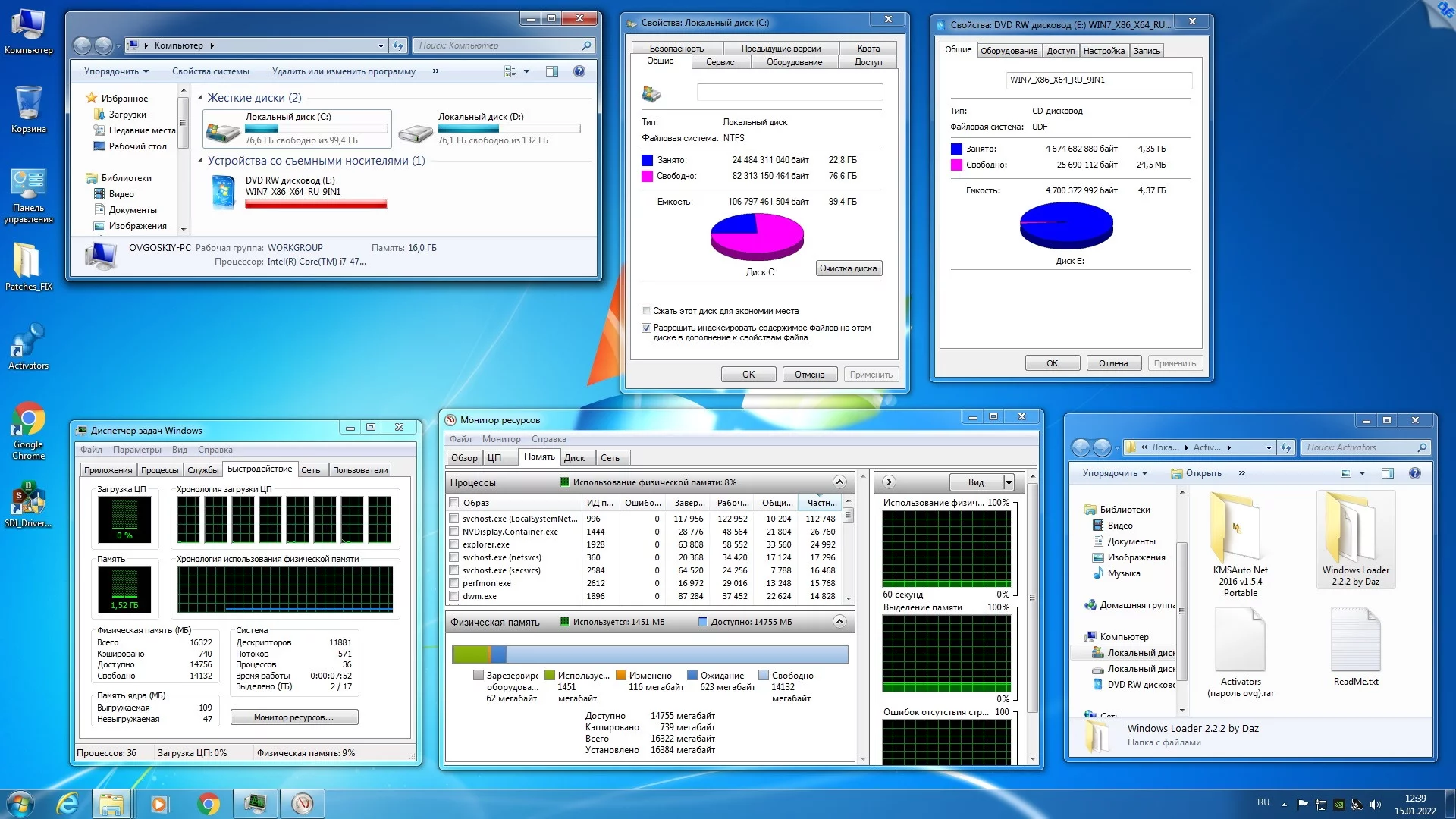Collapse the Жесткие диски group
Viewport: 1456px width, 819px height.
(x=200, y=97)
